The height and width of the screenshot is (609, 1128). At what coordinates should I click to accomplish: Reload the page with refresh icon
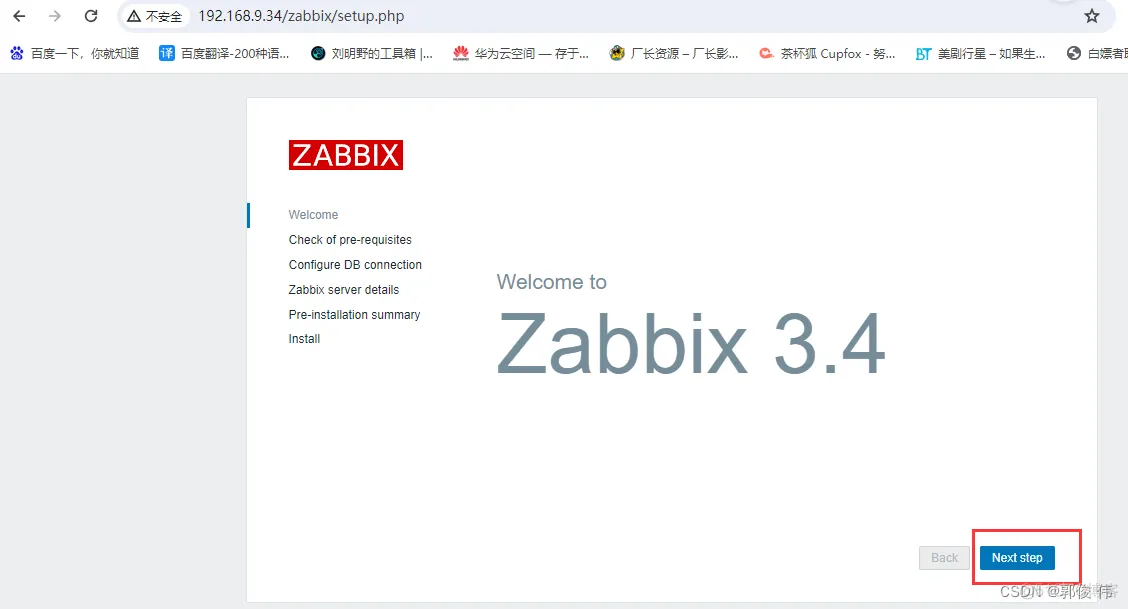[x=91, y=16]
